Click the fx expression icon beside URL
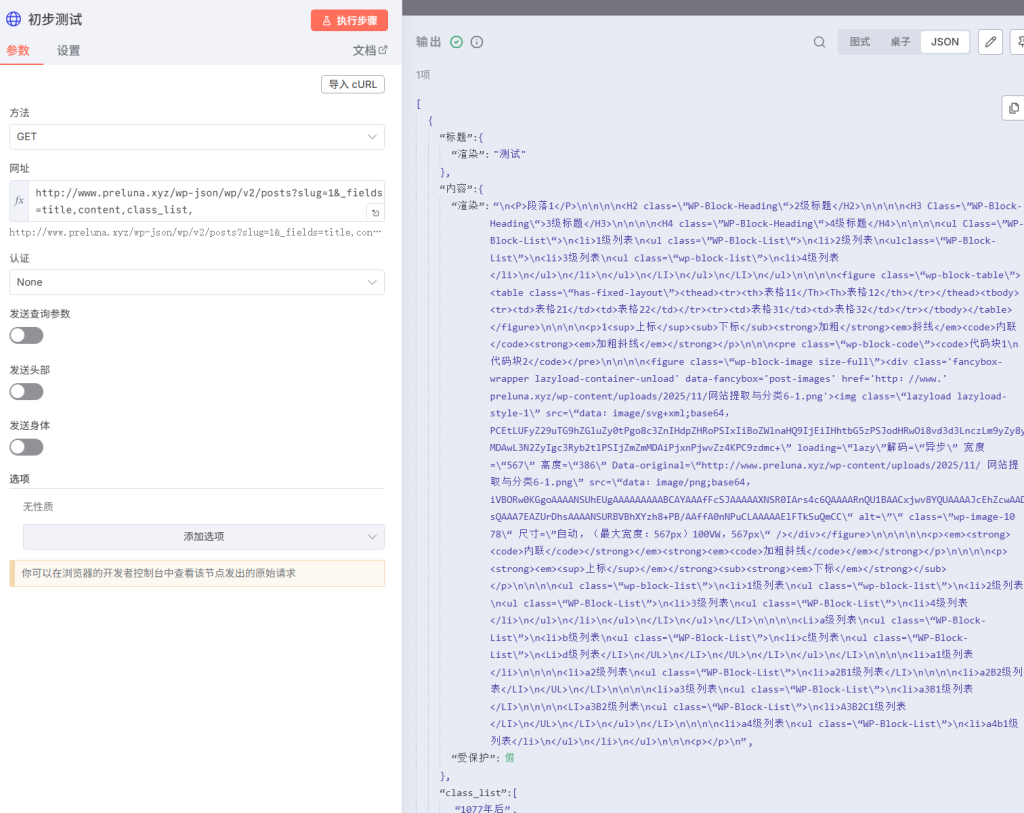Image resolution: width=1024 pixels, height=813 pixels. (x=19, y=201)
